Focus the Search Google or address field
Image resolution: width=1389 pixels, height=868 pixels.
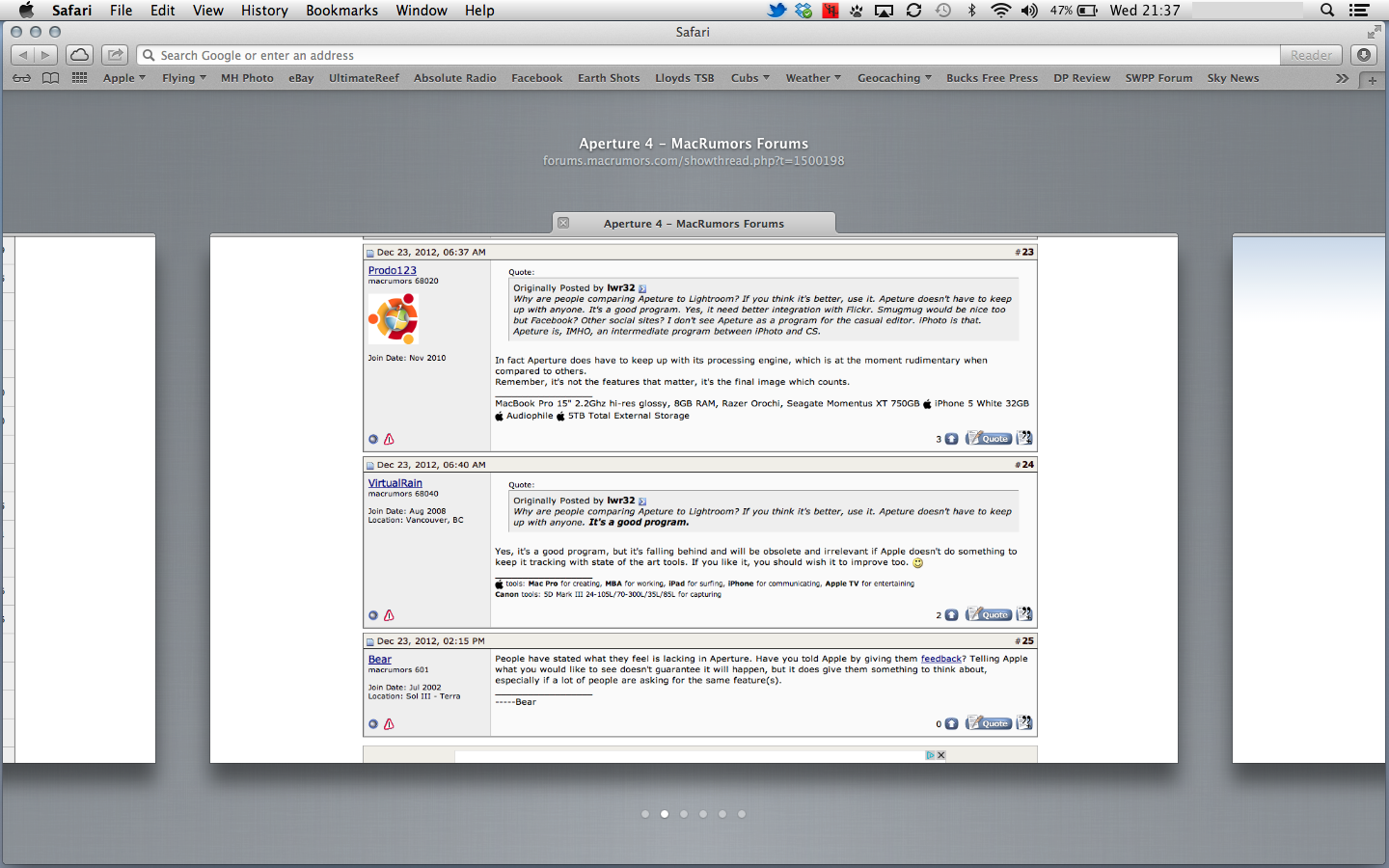[x=709, y=55]
